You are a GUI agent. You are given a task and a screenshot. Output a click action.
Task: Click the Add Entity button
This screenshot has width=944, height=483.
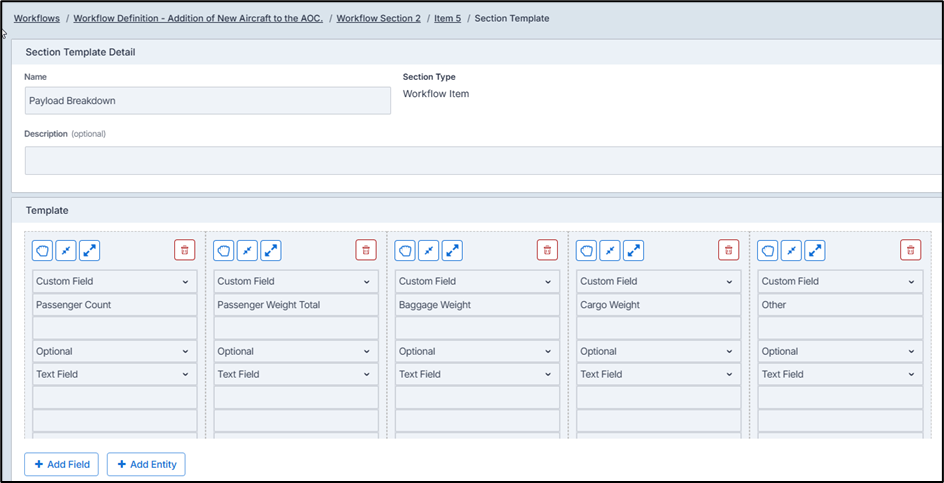(x=146, y=464)
